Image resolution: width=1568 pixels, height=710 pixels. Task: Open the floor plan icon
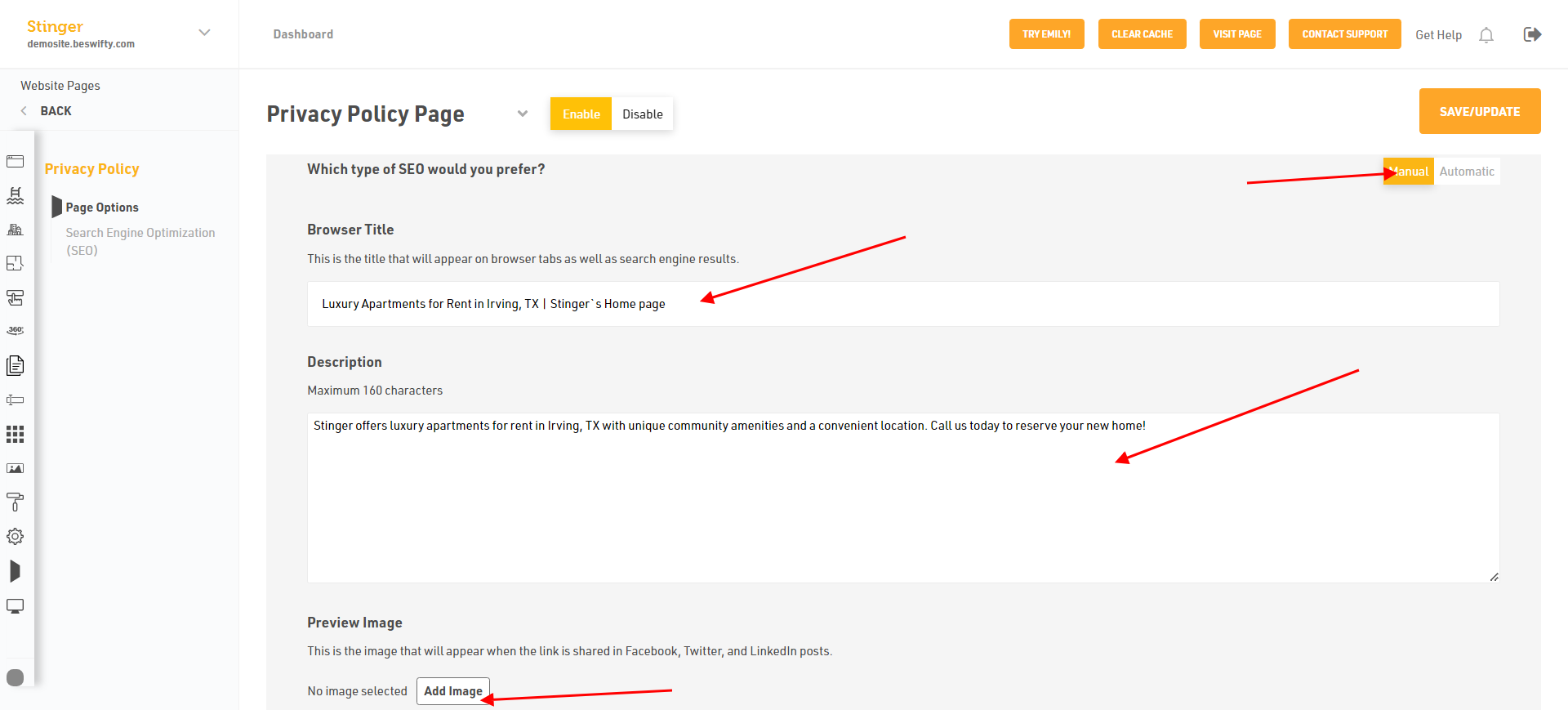(x=15, y=263)
